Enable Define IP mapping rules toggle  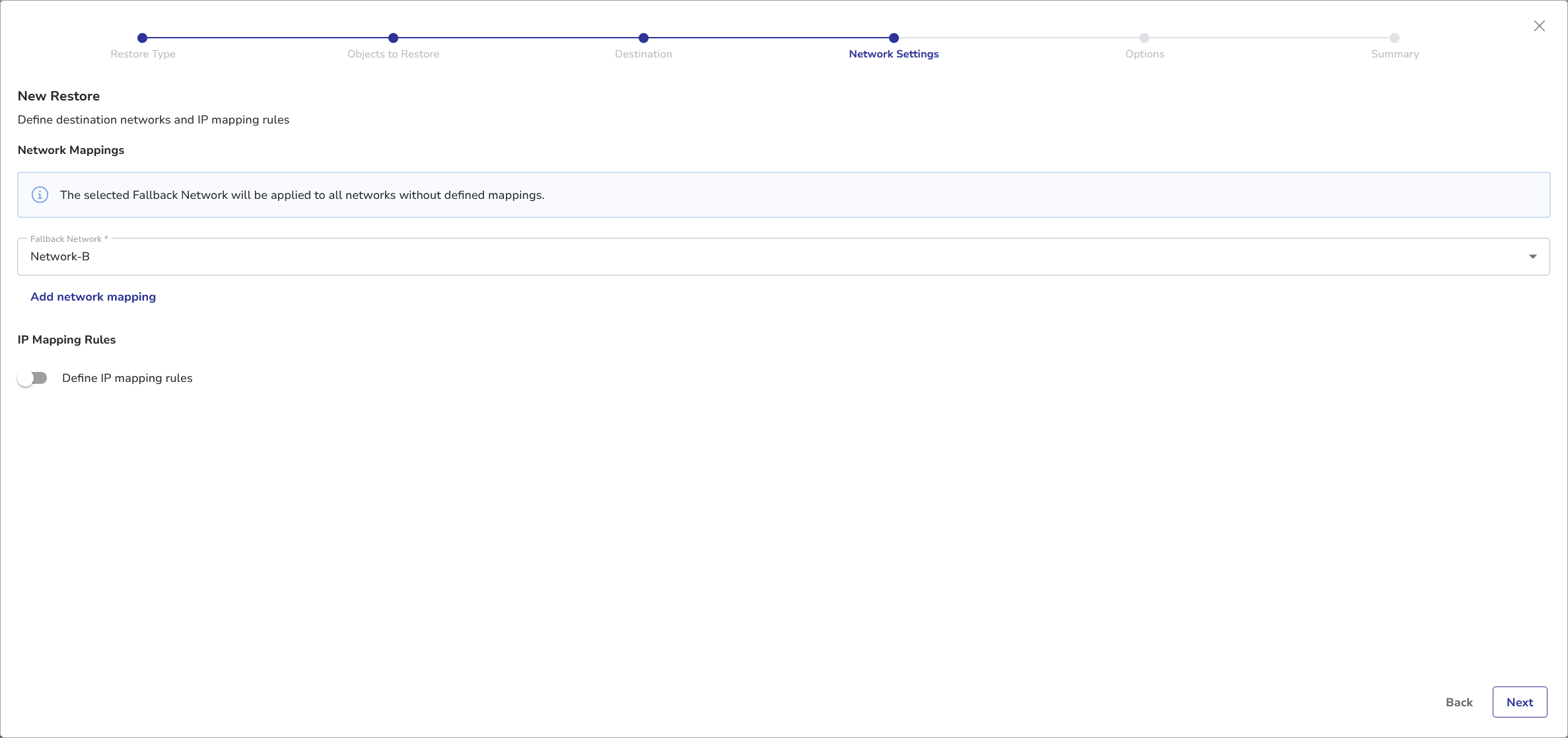coord(32,378)
